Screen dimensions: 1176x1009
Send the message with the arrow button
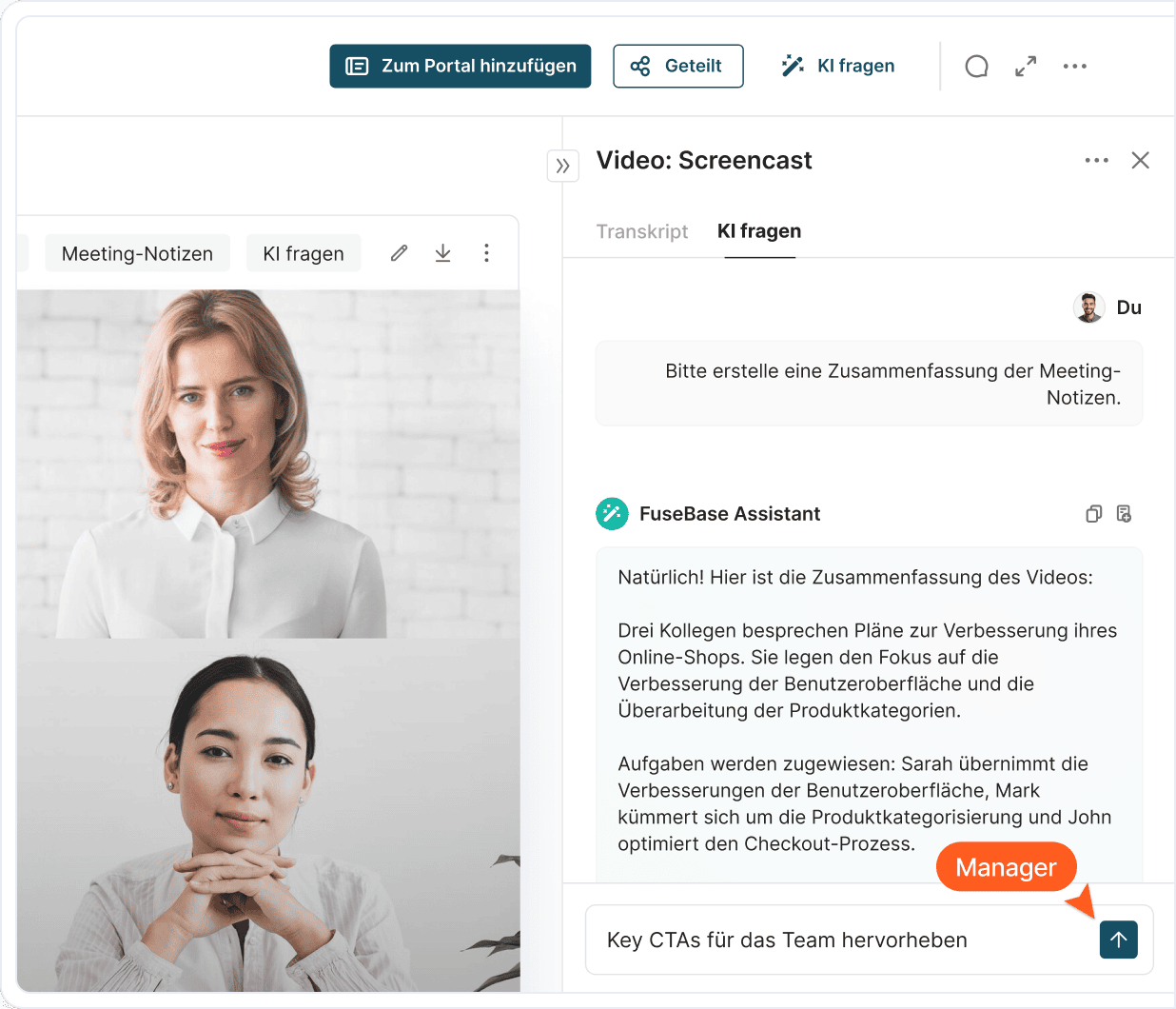click(1118, 940)
